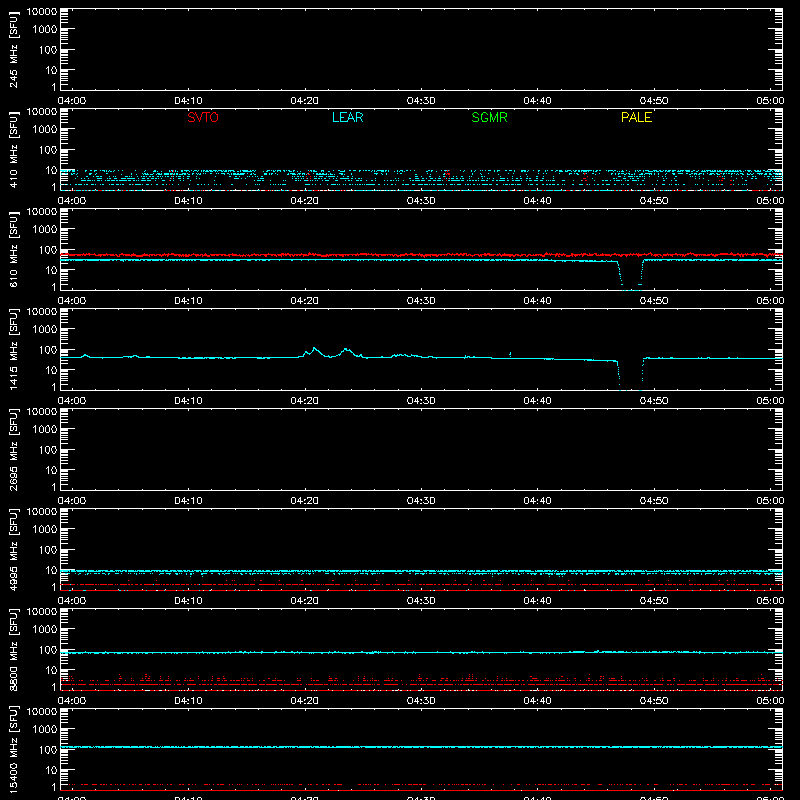Click the 05:00 tick under the 8800 MHz panel

(x=770, y=701)
